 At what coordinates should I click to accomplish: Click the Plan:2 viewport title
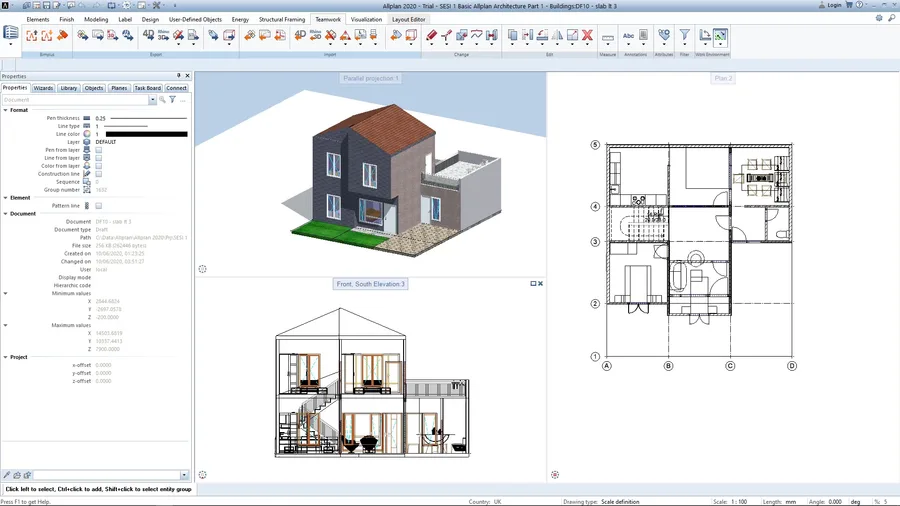[x=723, y=79]
